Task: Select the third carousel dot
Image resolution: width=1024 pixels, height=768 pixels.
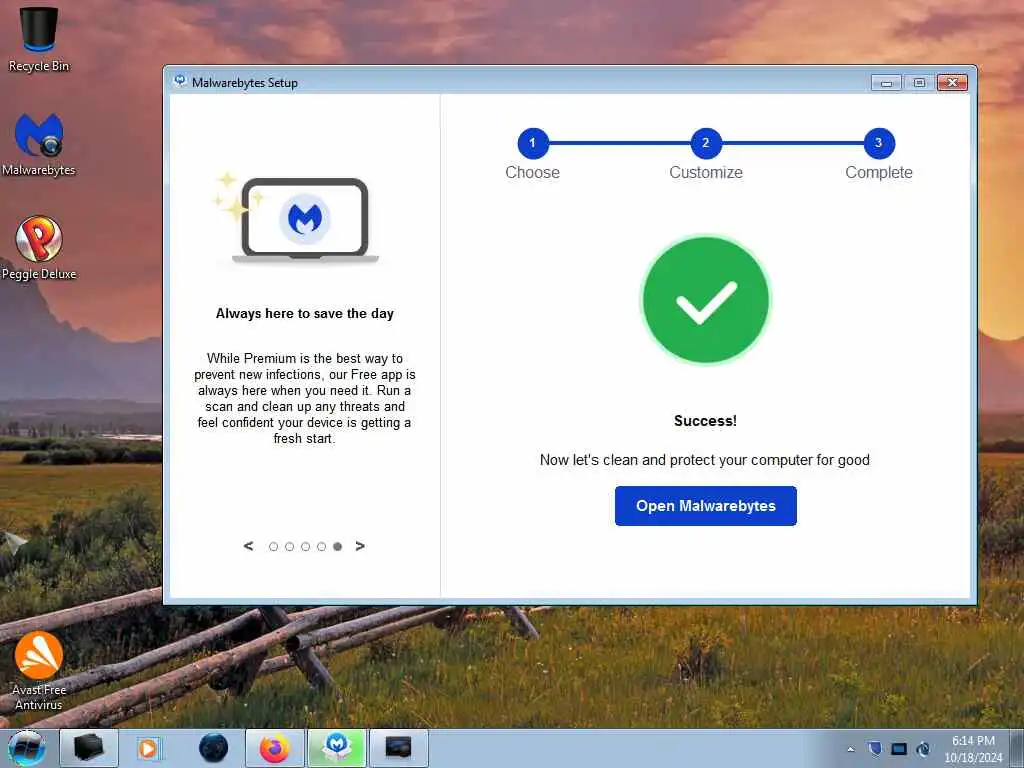Action: click(x=306, y=547)
